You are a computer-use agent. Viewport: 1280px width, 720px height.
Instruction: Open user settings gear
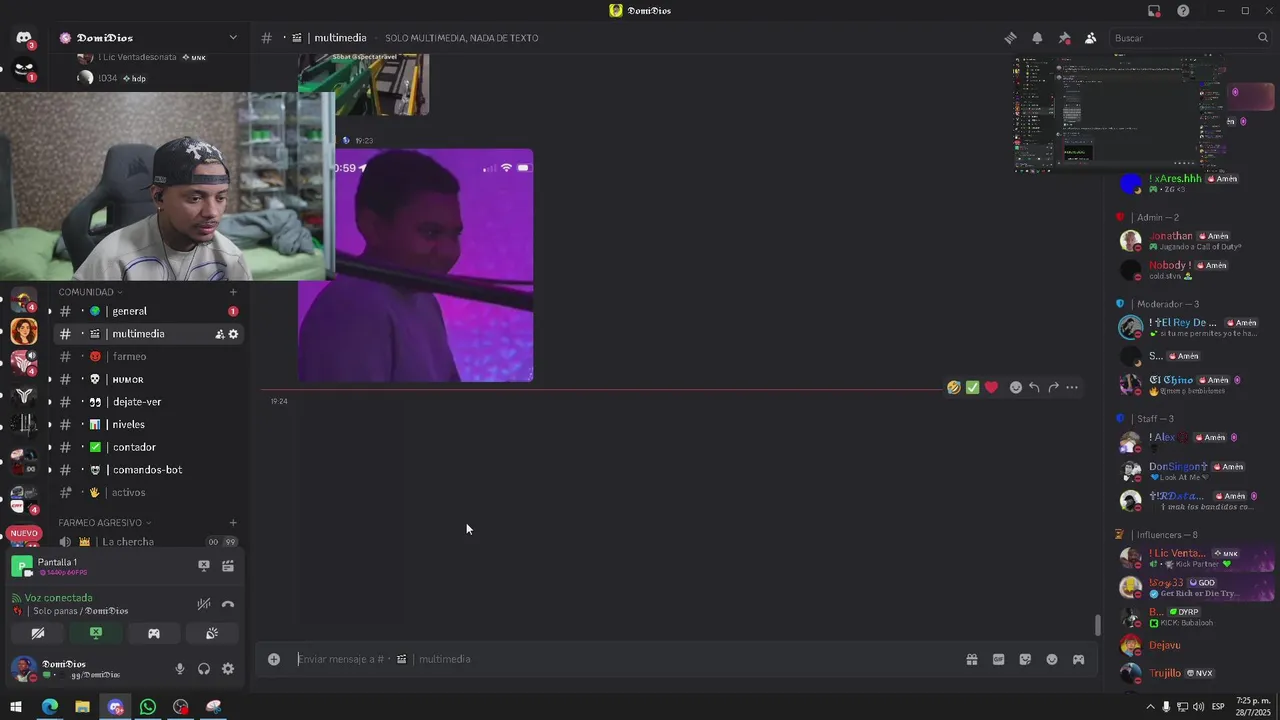pyautogui.click(x=228, y=669)
